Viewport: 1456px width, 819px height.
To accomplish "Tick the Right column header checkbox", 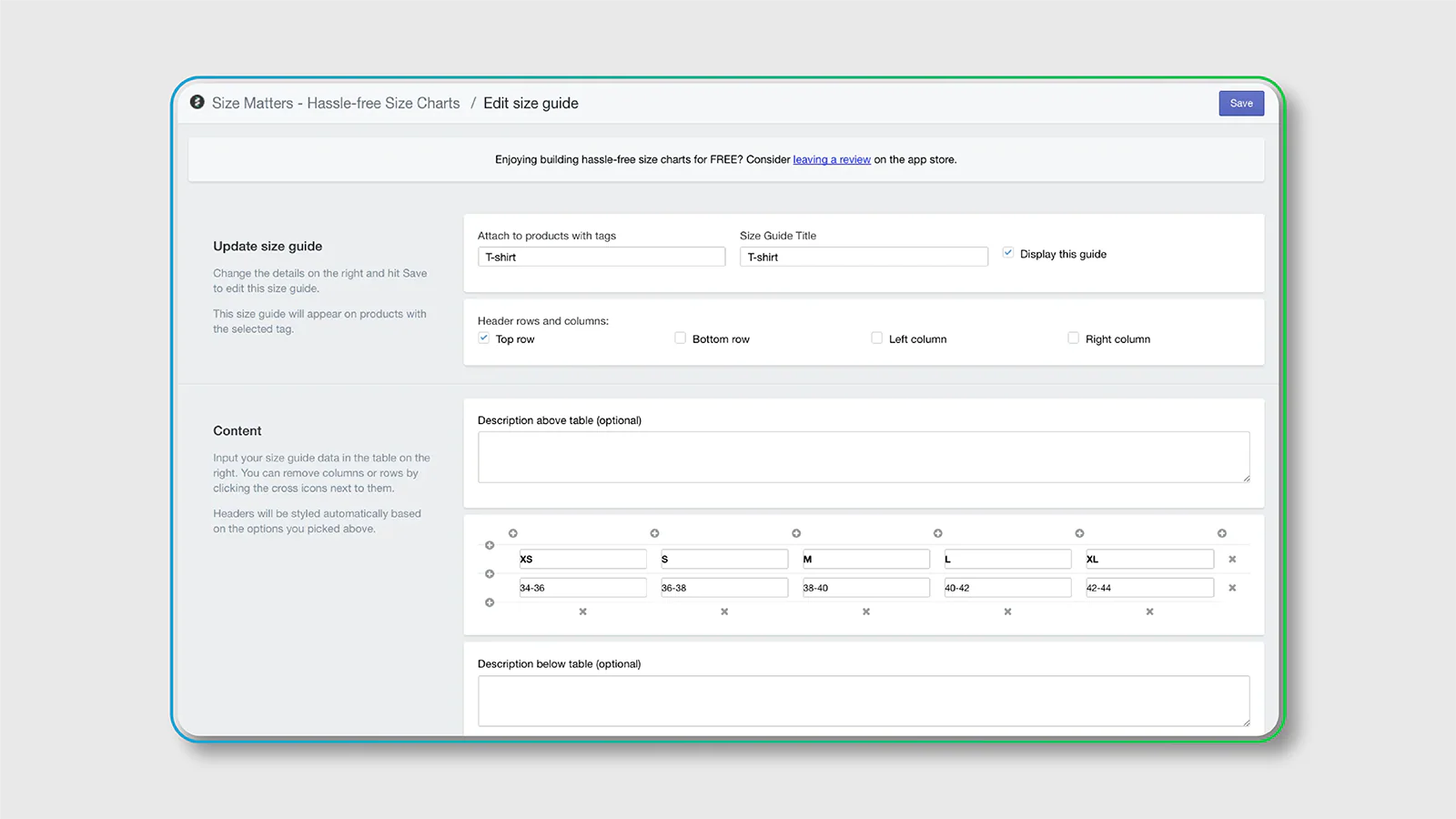I will (x=1073, y=339).
